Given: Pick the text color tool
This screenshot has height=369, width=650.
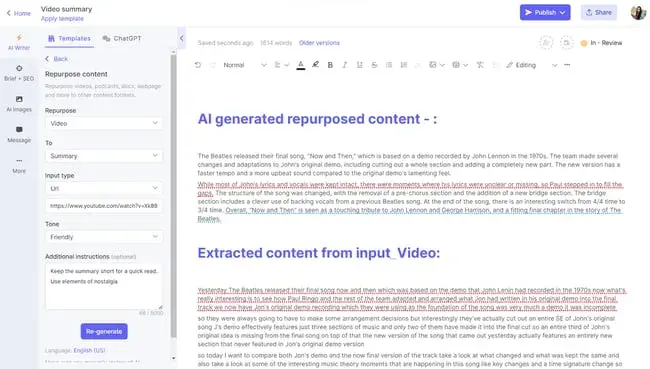Looking at the screenshot, I should point(301,65).
